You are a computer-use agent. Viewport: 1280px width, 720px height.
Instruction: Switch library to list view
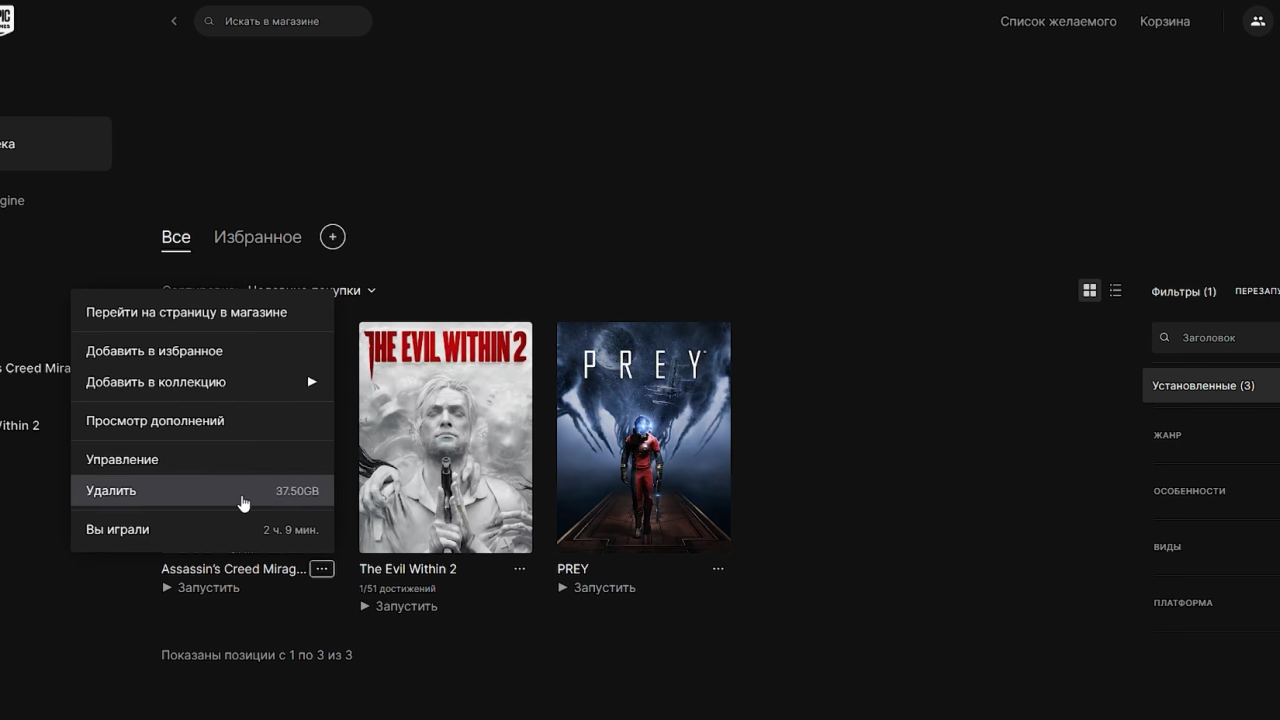(1116, 290)
